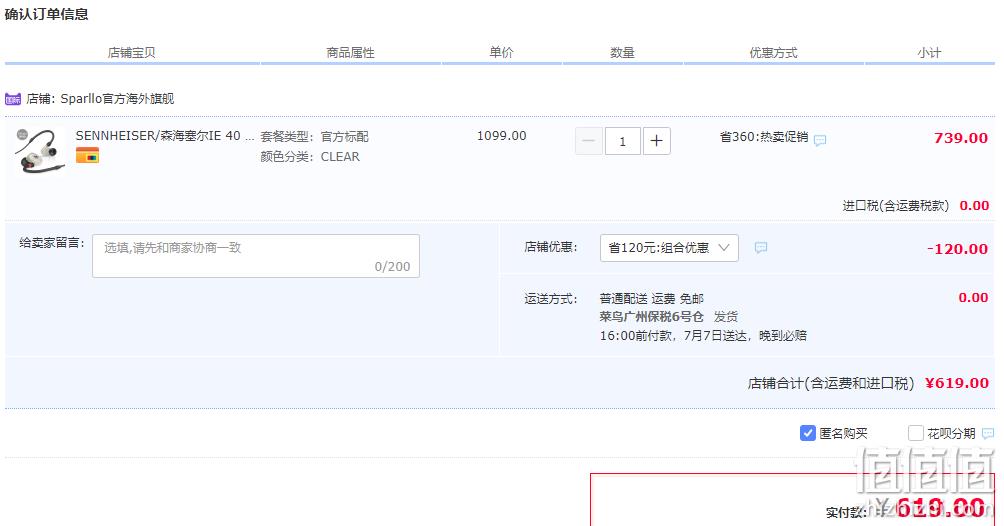Screen dimensions: 1004x526
Task: Focus the quantity input field
Action: [622, 142]
